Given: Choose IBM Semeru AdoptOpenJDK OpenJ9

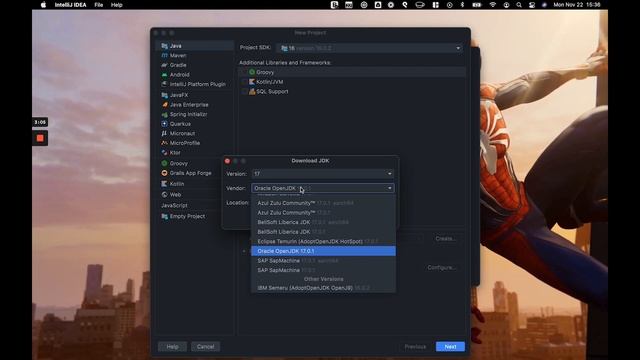Looking at the screenshot, I should pos(323,288).
